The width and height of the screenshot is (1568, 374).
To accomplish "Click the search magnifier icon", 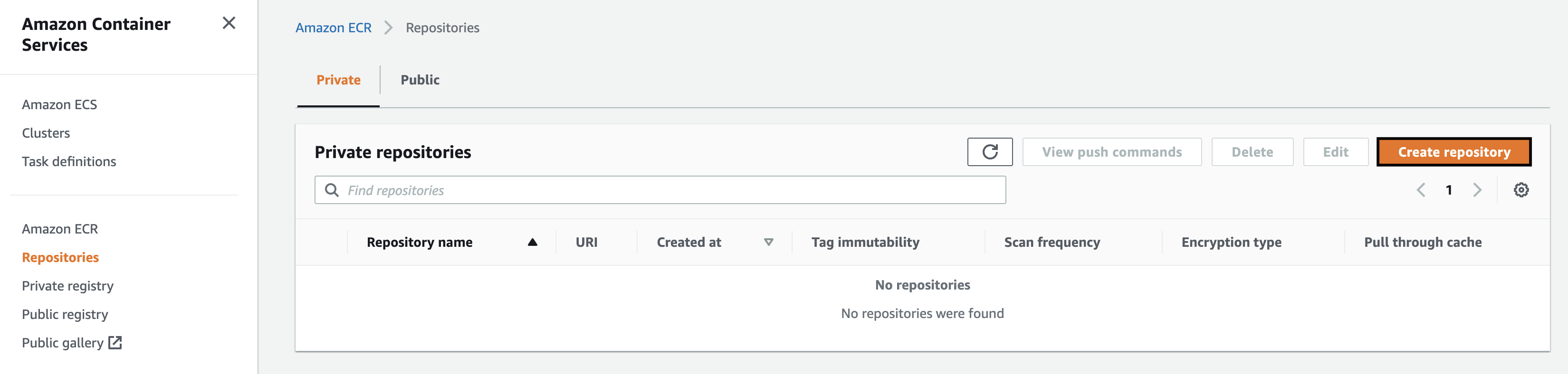I will pyautogui.click(x=332, y=190).
